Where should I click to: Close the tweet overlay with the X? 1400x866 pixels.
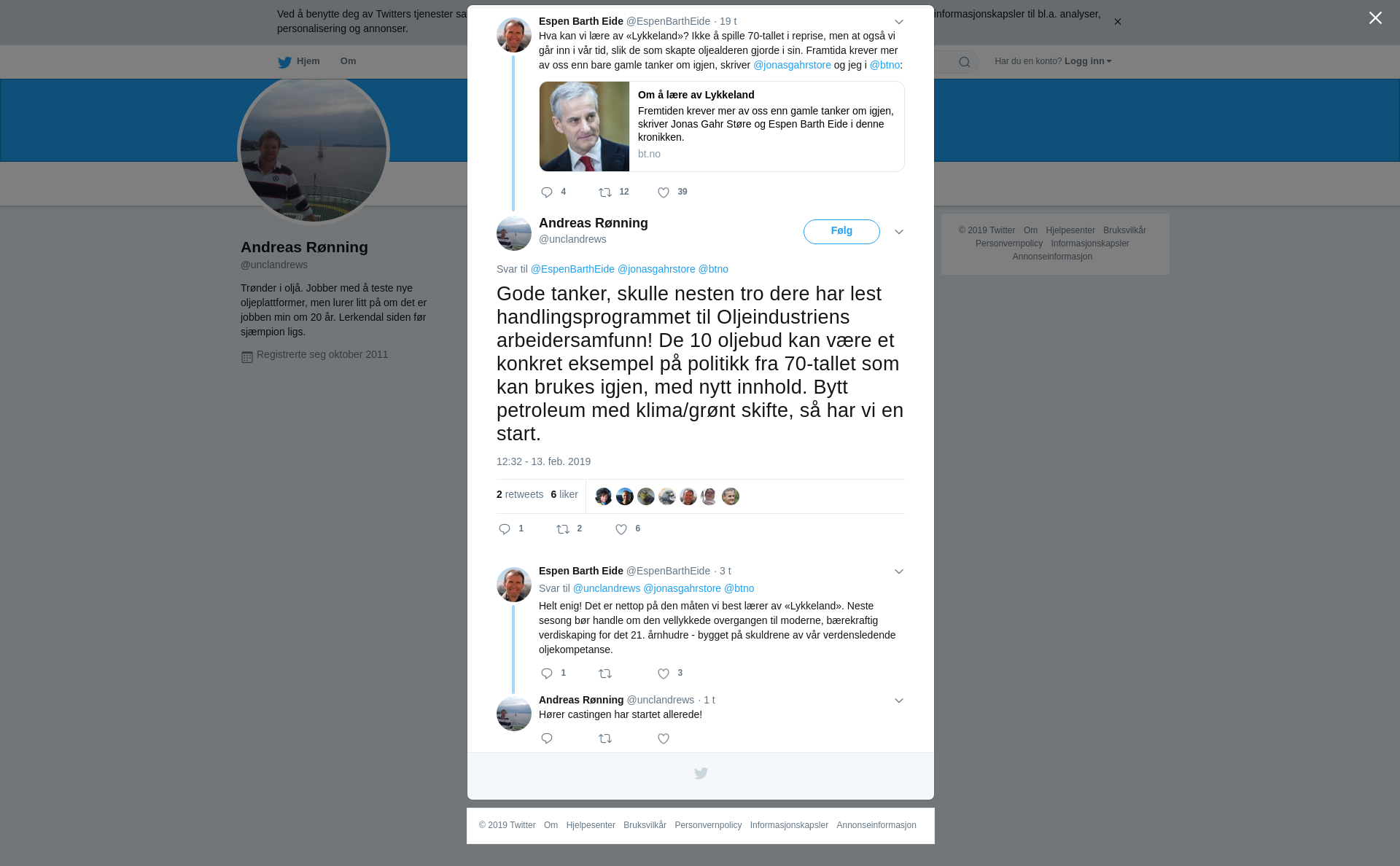coord(1375,17)
